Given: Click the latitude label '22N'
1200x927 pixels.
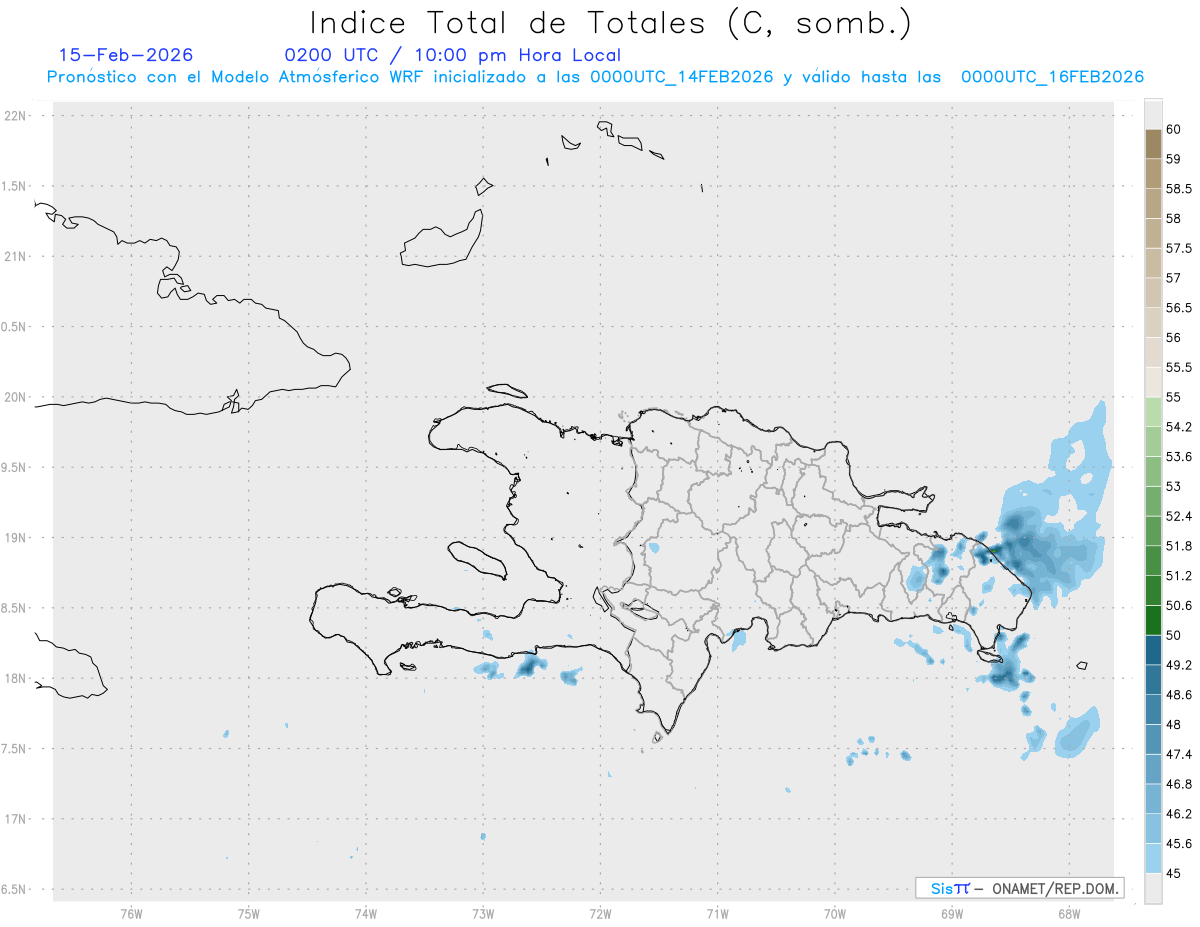Looking at the screenshot, I should (x=16, y=116).
